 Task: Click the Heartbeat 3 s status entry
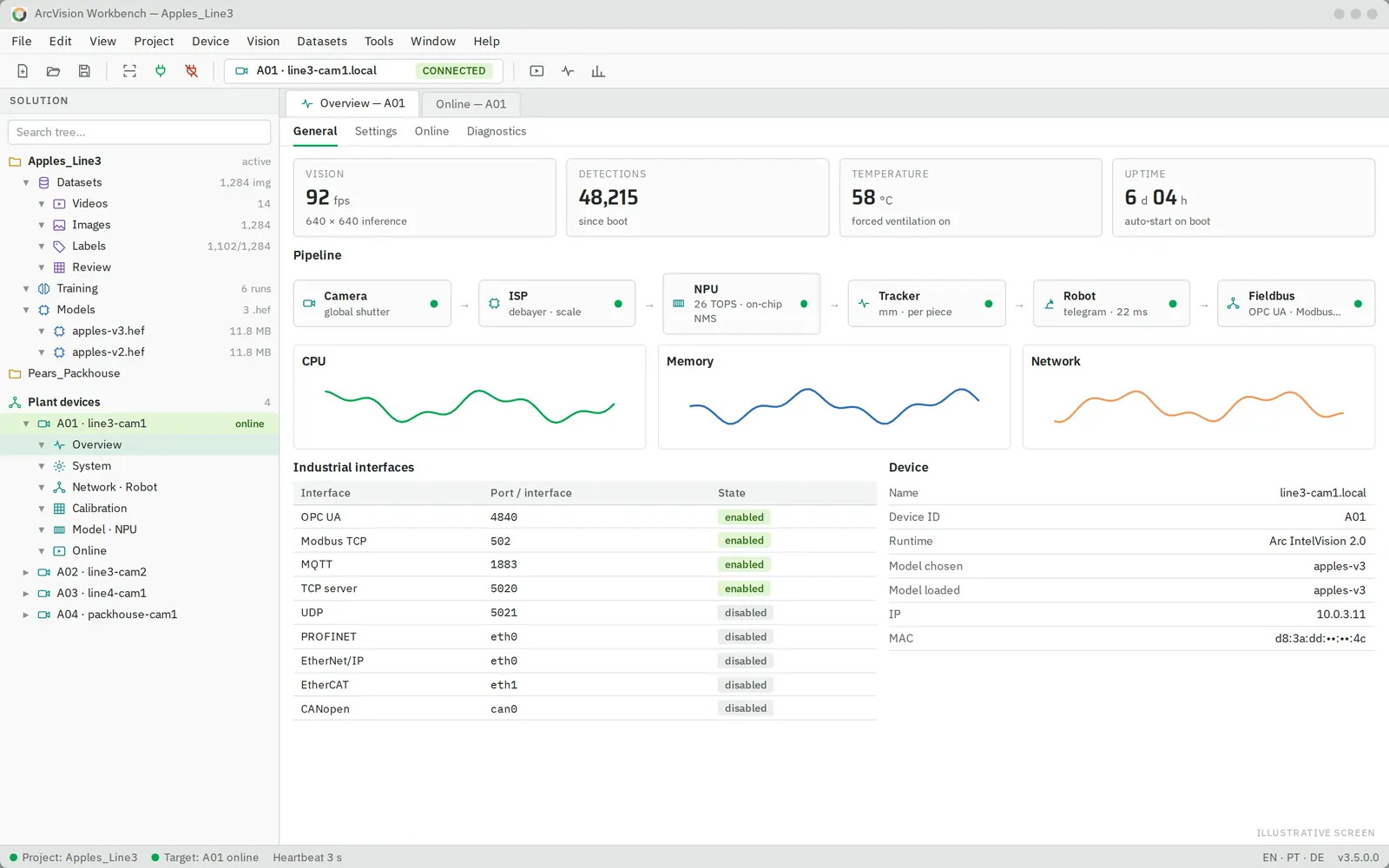pyautogui.click(x=307, y=858)
